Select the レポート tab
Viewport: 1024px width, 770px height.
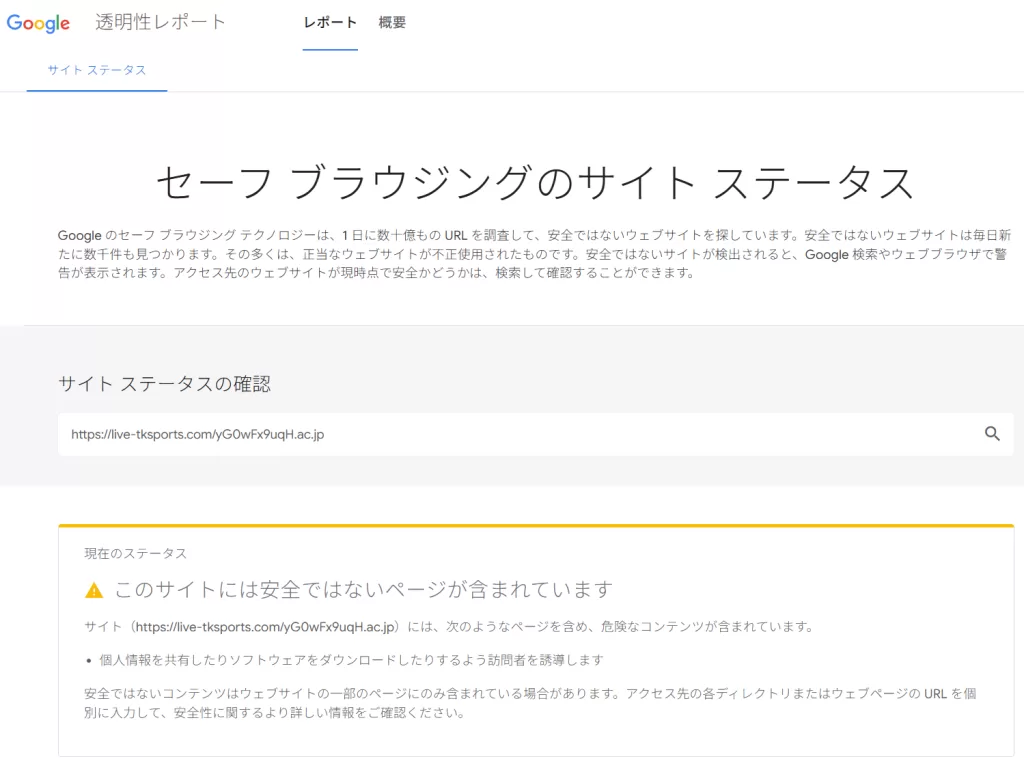coord(330,22)
